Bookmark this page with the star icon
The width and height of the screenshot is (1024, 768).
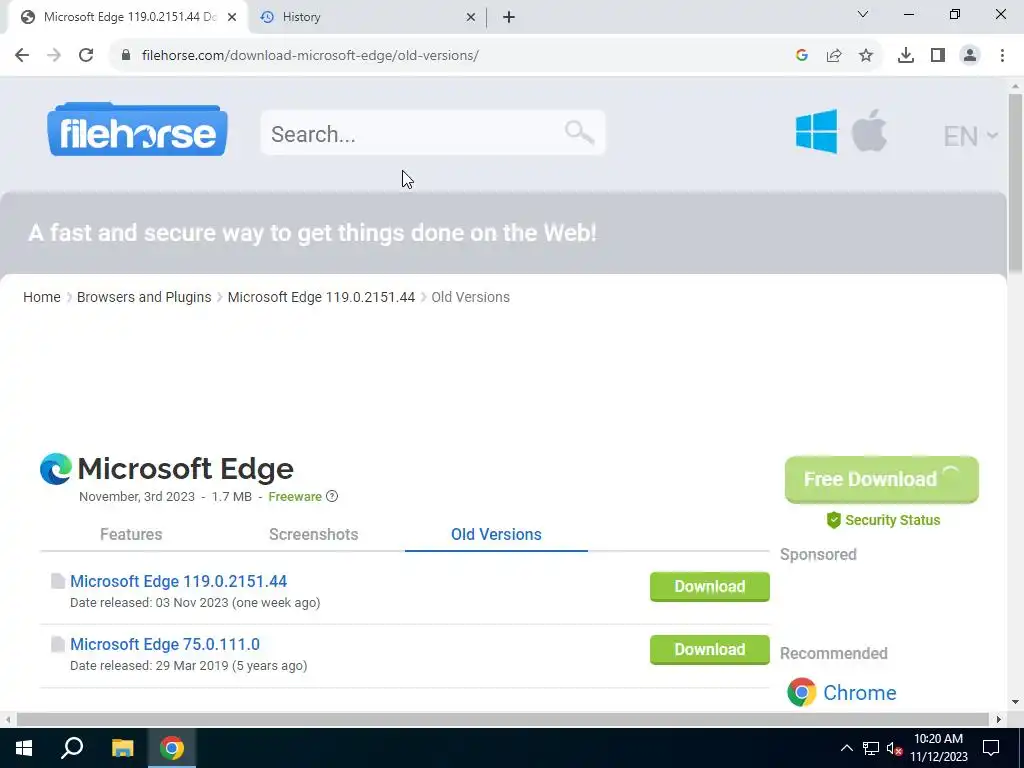866,55
